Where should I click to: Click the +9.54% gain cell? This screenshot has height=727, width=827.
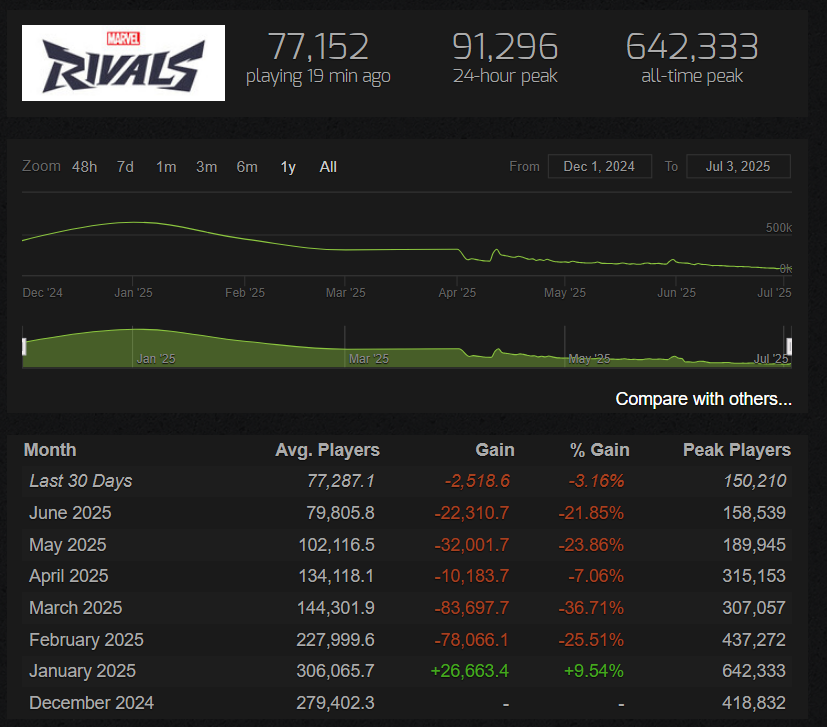[593, 671]
